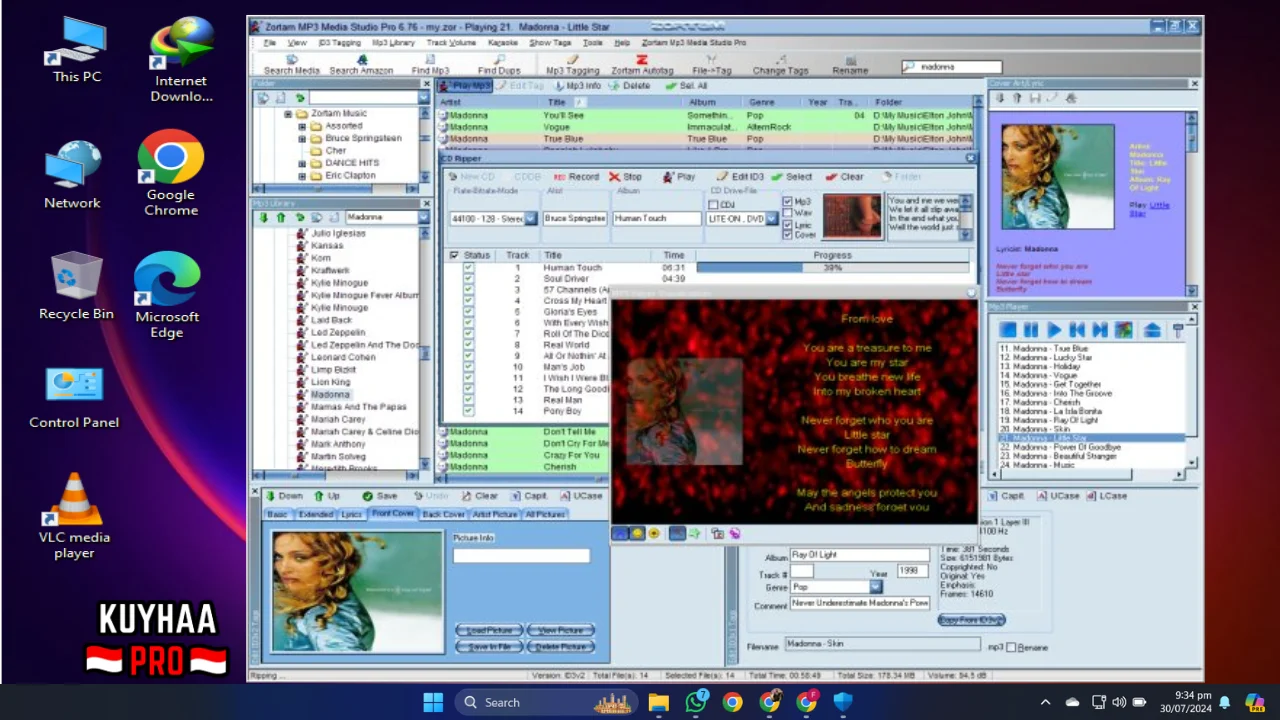
Task: Click Clear in the CD Ripper toolbar
Action: (x=845, y=177)
